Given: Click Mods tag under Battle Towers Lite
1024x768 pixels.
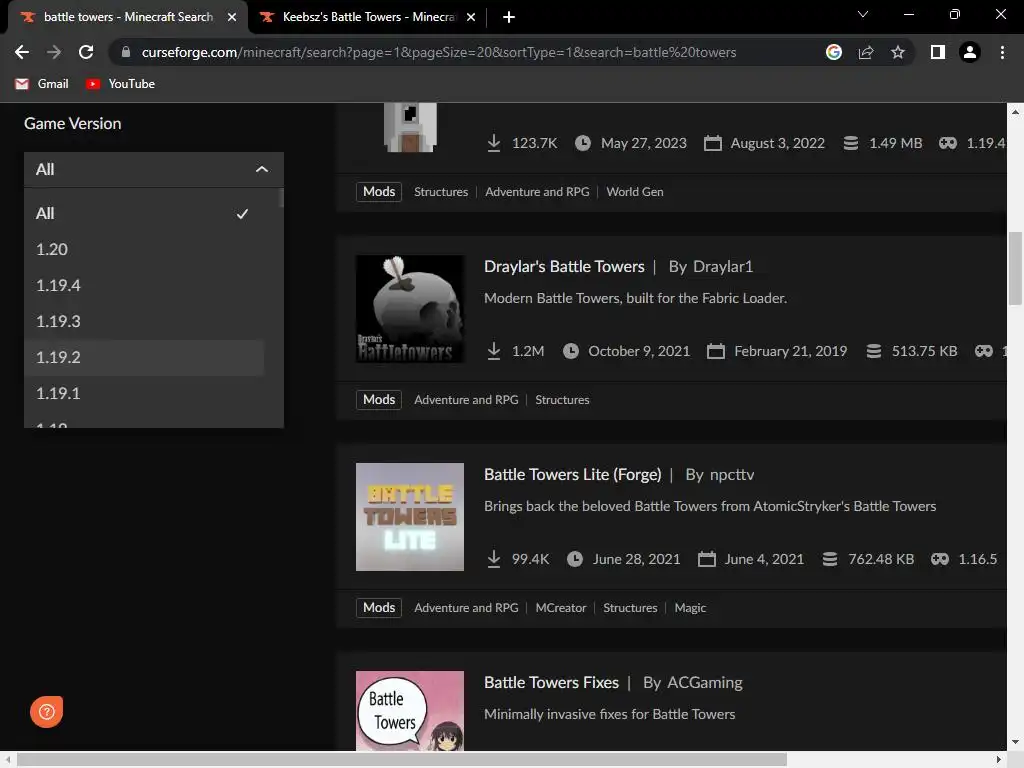Looking at the screenshot, I should (x=379, y=608).
